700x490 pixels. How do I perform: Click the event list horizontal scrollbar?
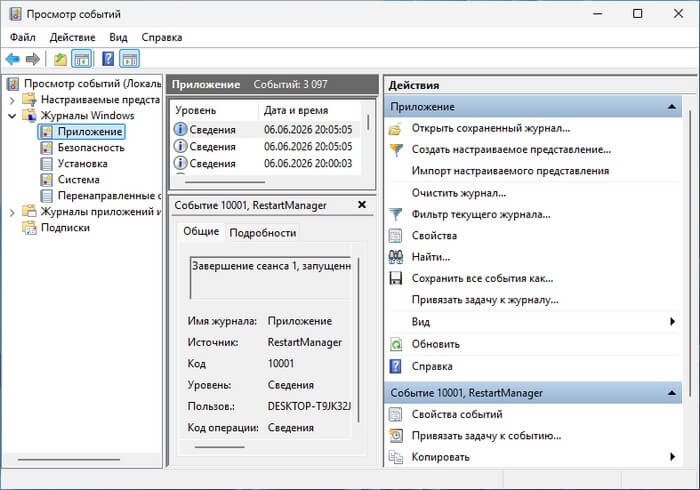[x=225, y=182]
